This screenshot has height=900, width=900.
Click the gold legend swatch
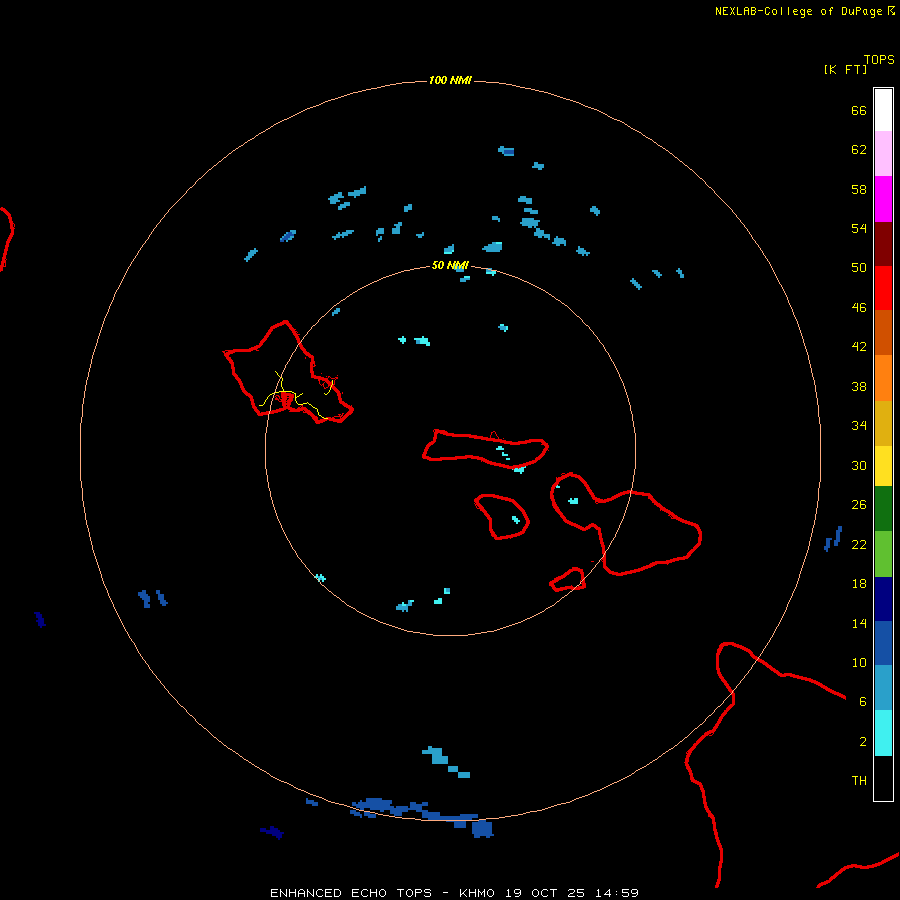883,422
